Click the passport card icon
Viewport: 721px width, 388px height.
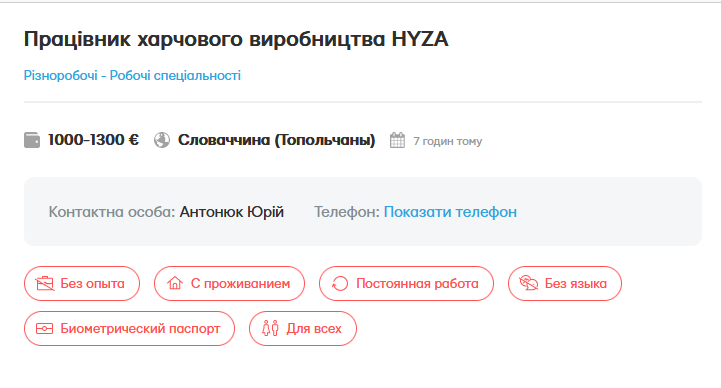click(45, 329)
